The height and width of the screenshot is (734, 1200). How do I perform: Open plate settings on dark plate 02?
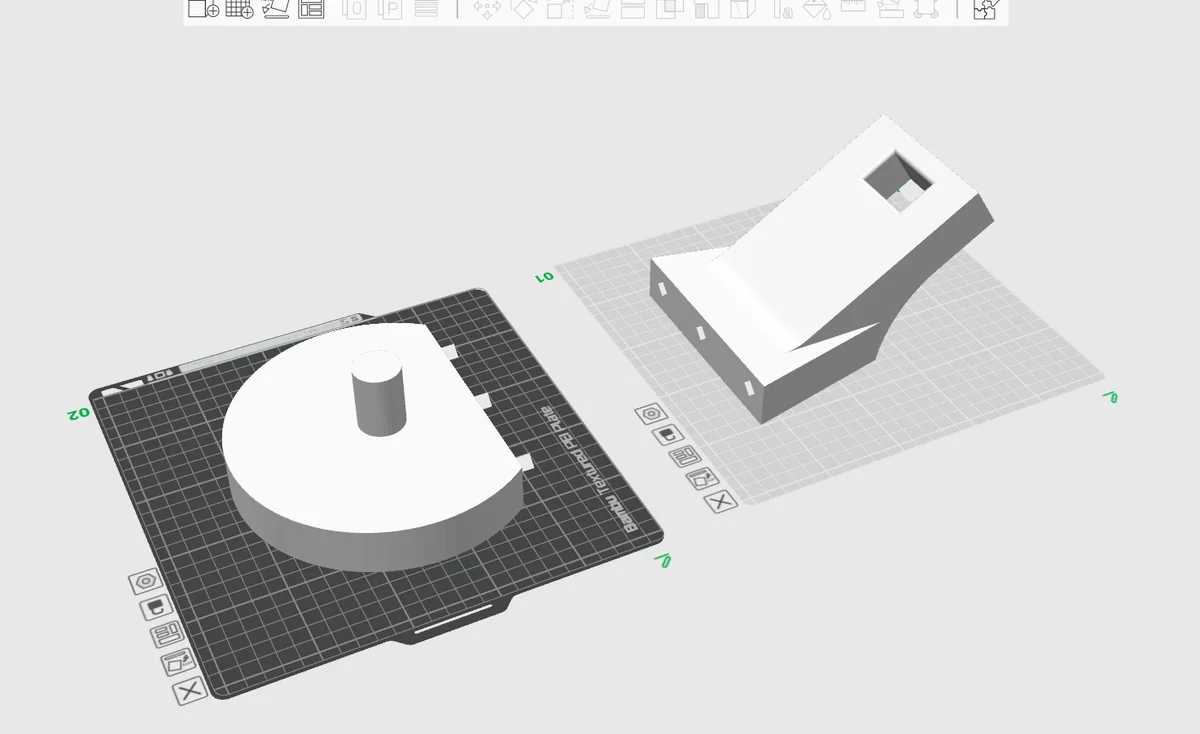click(x=146, y=581)
